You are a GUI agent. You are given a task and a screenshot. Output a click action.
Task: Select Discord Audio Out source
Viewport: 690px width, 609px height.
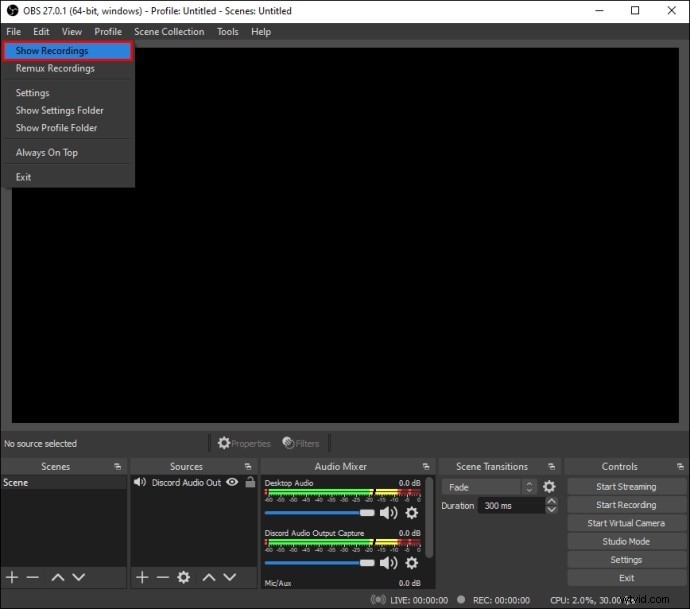pos(187,483)
